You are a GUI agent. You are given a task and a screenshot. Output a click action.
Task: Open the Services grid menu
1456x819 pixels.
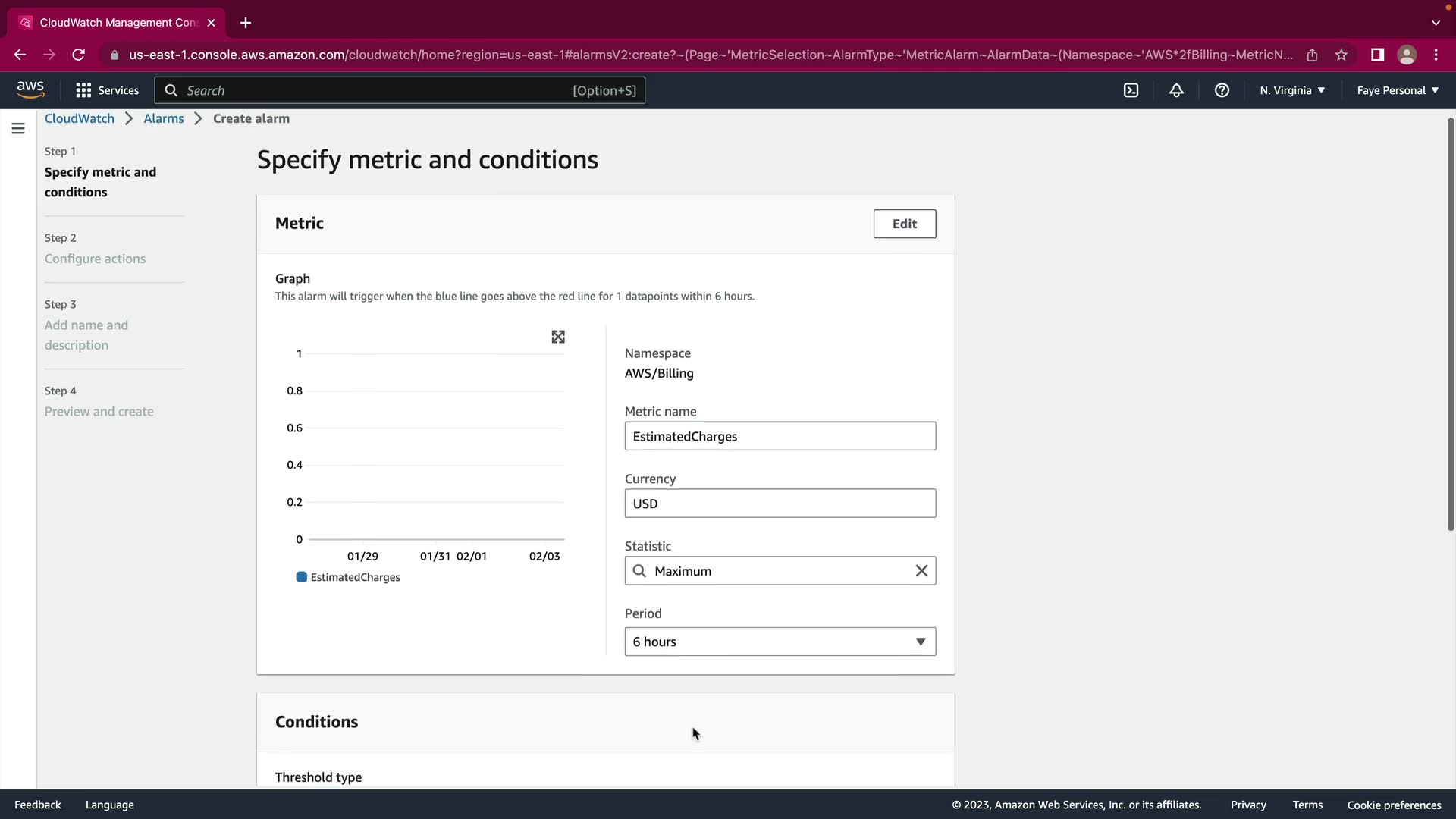[x=107, y=90]
